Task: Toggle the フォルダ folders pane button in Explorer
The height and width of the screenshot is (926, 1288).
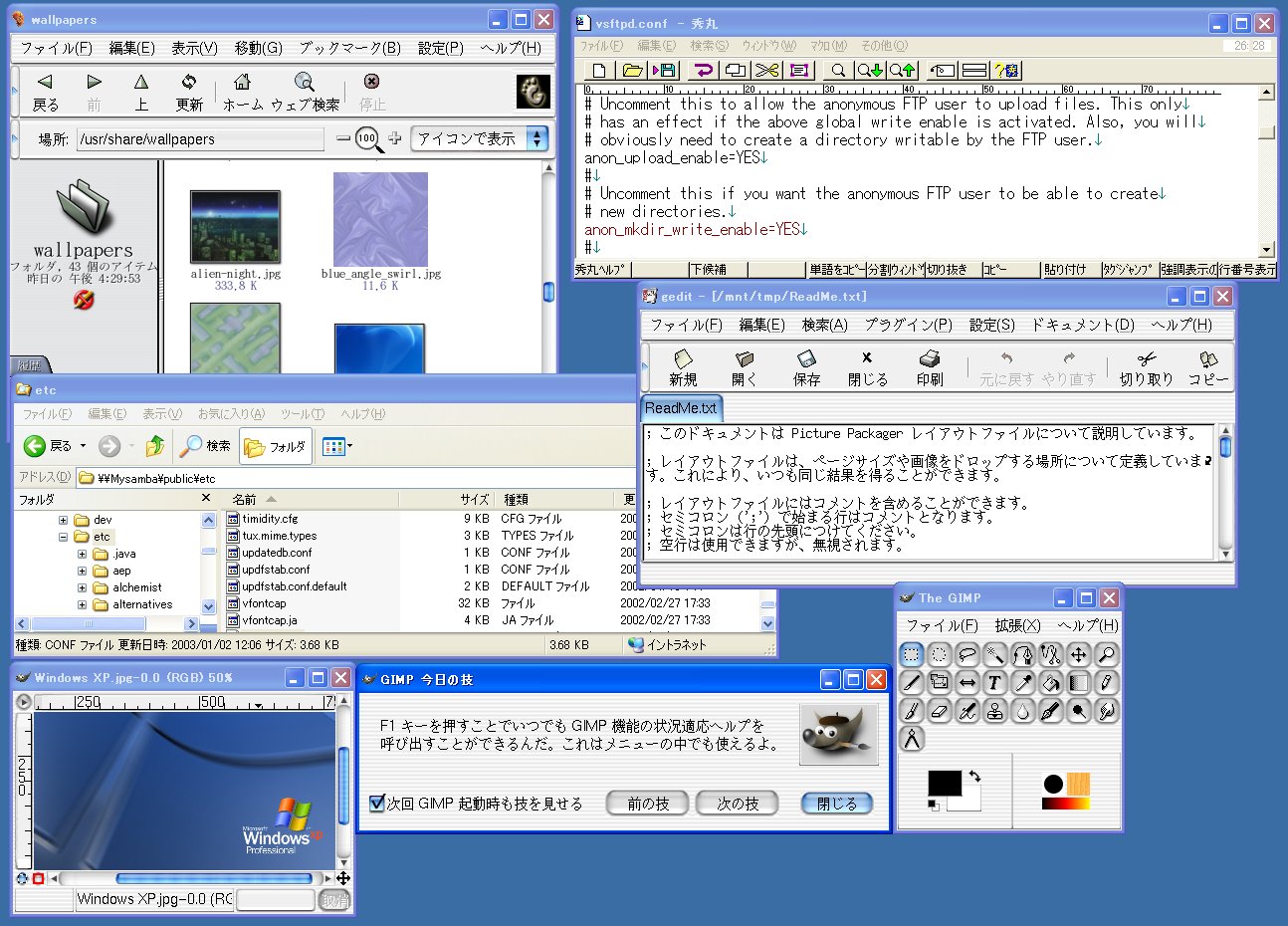Action: [276, 447]
